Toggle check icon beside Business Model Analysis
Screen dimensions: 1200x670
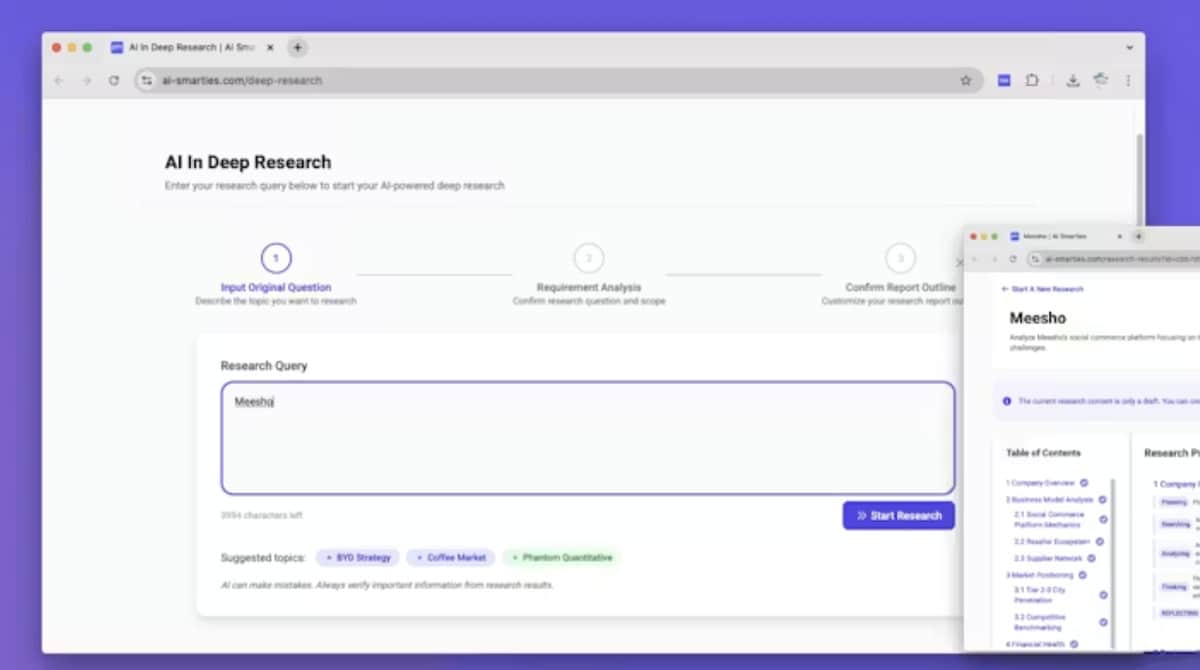(1102, 499)
